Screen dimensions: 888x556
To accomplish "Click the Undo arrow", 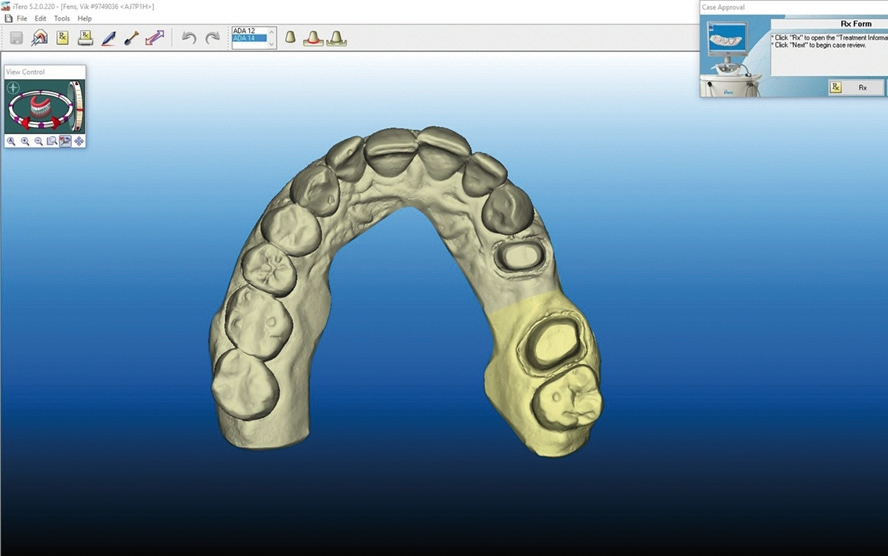I will pyautogui.click(x=189, y=38).
